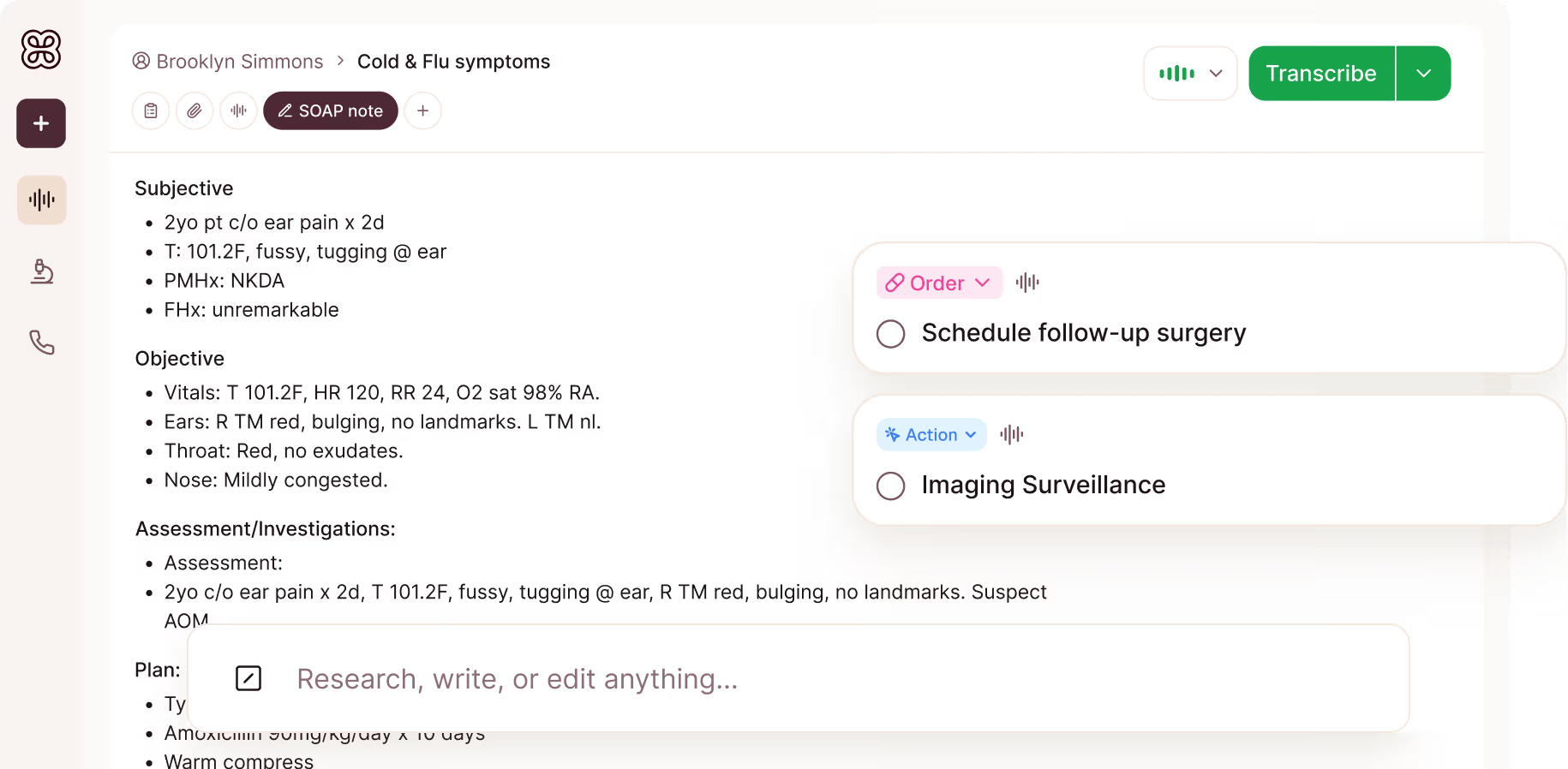Add a new note with the plus circle
1568x769 pixels.
[422, 110]
